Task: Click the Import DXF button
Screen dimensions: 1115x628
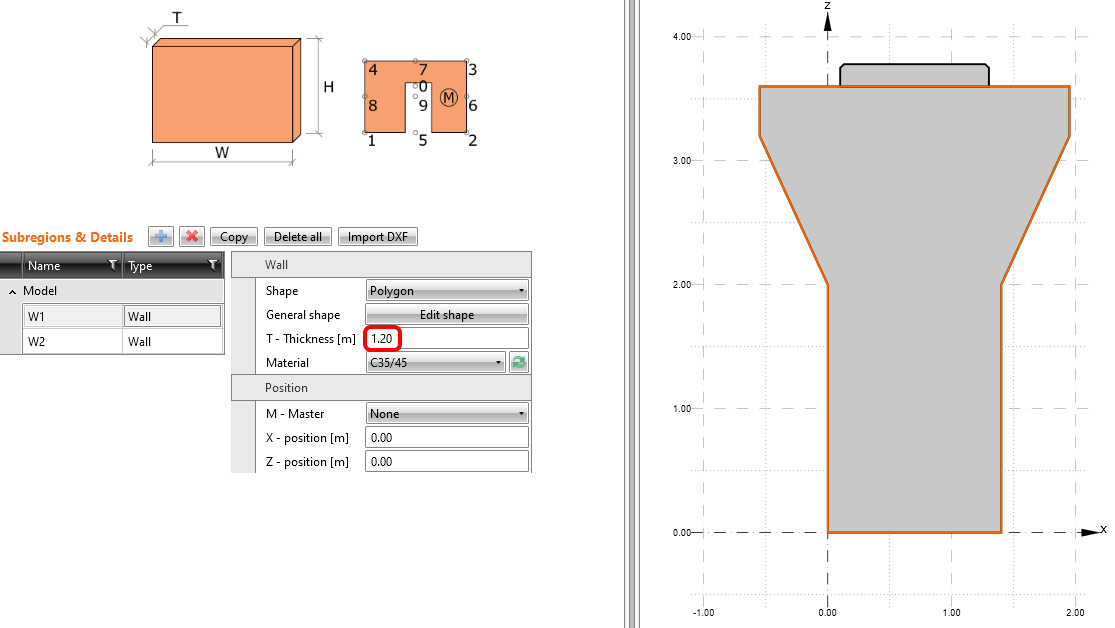Action: pos(377,236)
